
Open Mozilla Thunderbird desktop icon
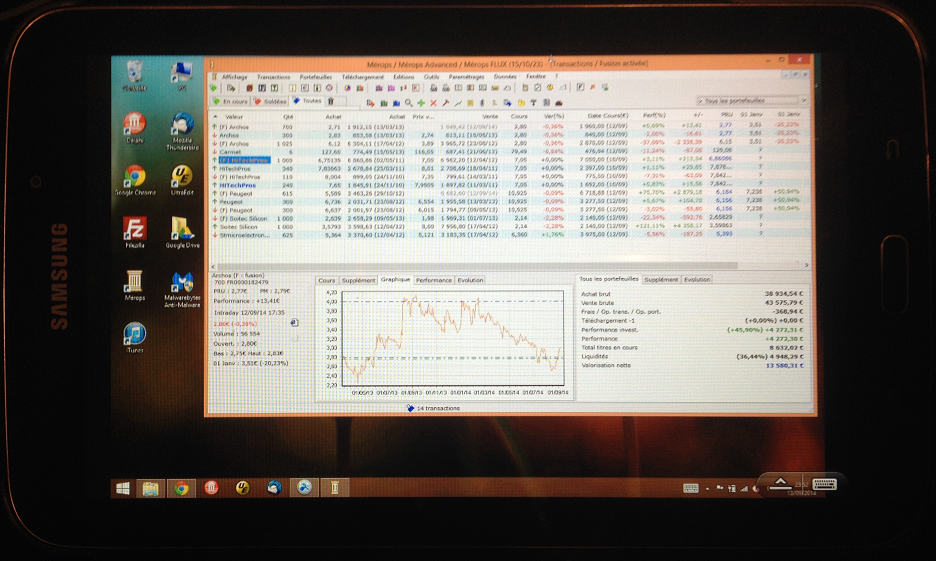point(182,132)
